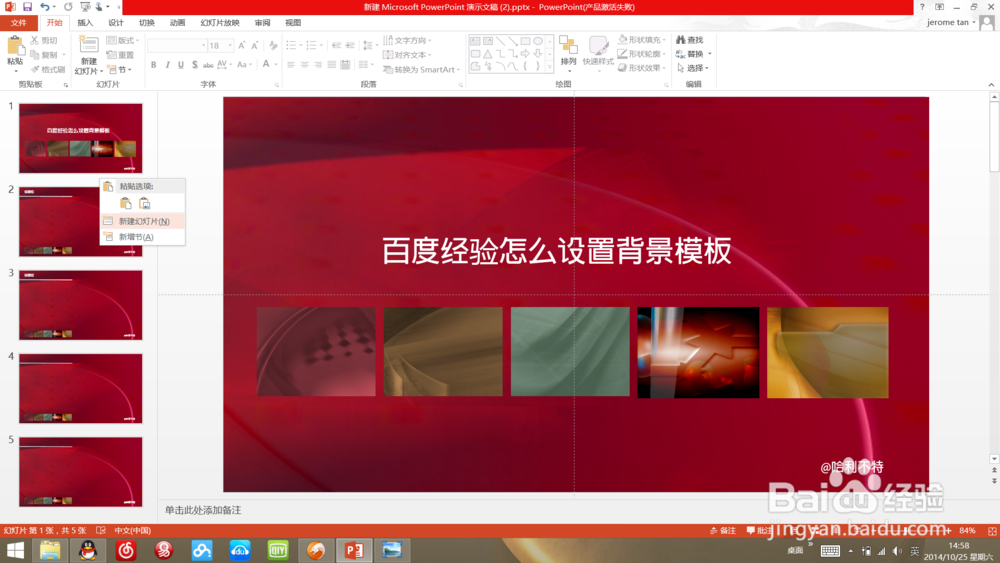The width and height of the screenshot is (1000, 563).
Task: Click the Copy (复制) button
Action: [45, 55]
